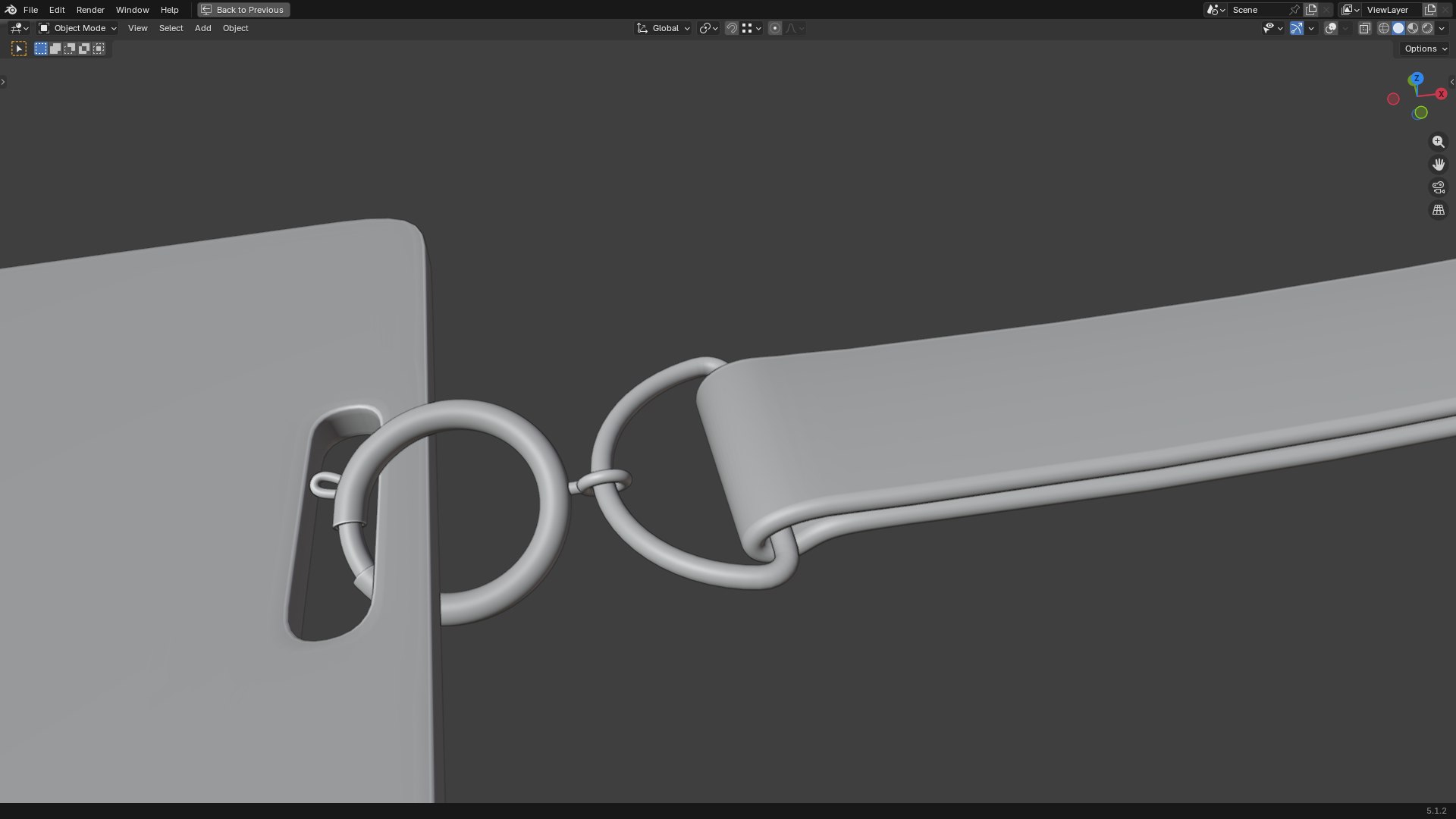This screenshot has width=1456, height=819.
Task: Toggle proportional editing
Action: pos(774,28)
